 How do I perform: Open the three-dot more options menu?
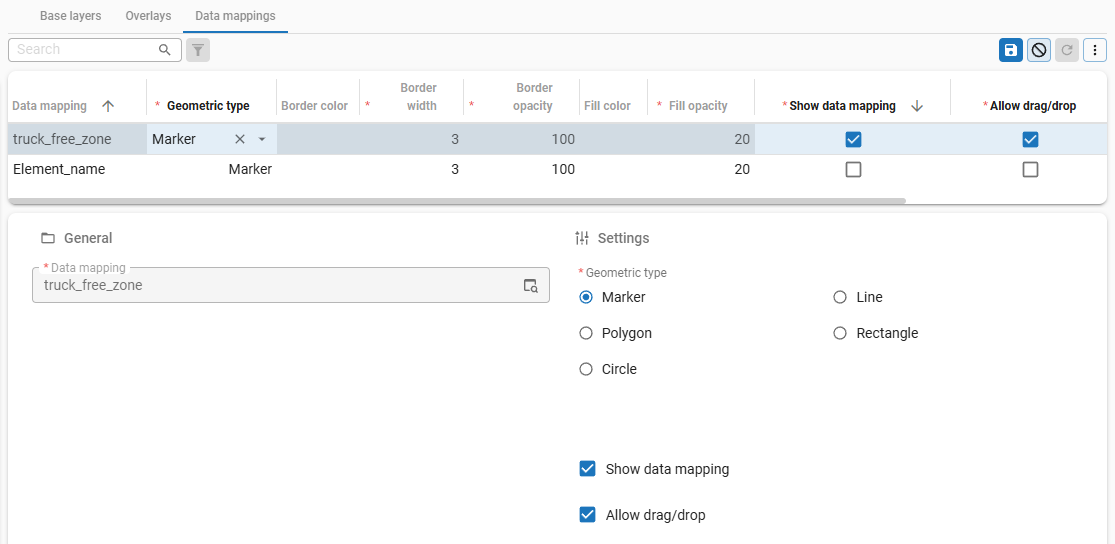[1095, 50]
